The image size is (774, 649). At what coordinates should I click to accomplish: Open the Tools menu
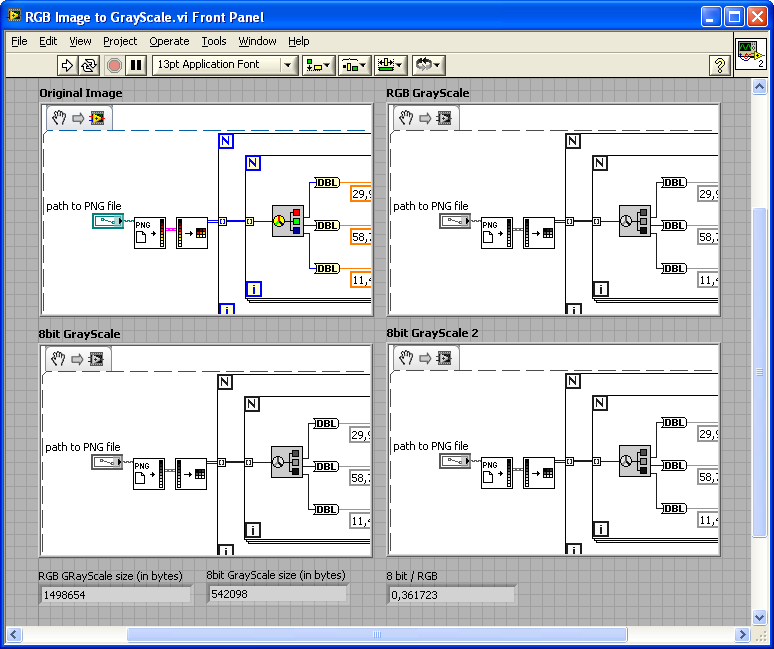[x=214, y=41]
